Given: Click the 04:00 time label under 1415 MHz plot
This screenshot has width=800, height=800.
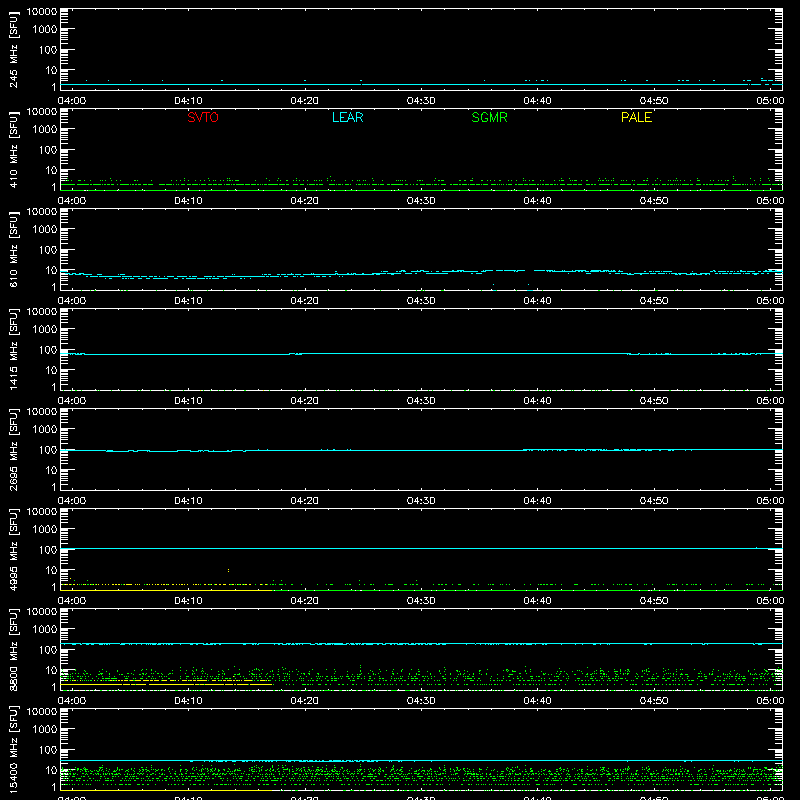Looking at the screenshot, I should (x=71, y=401).
